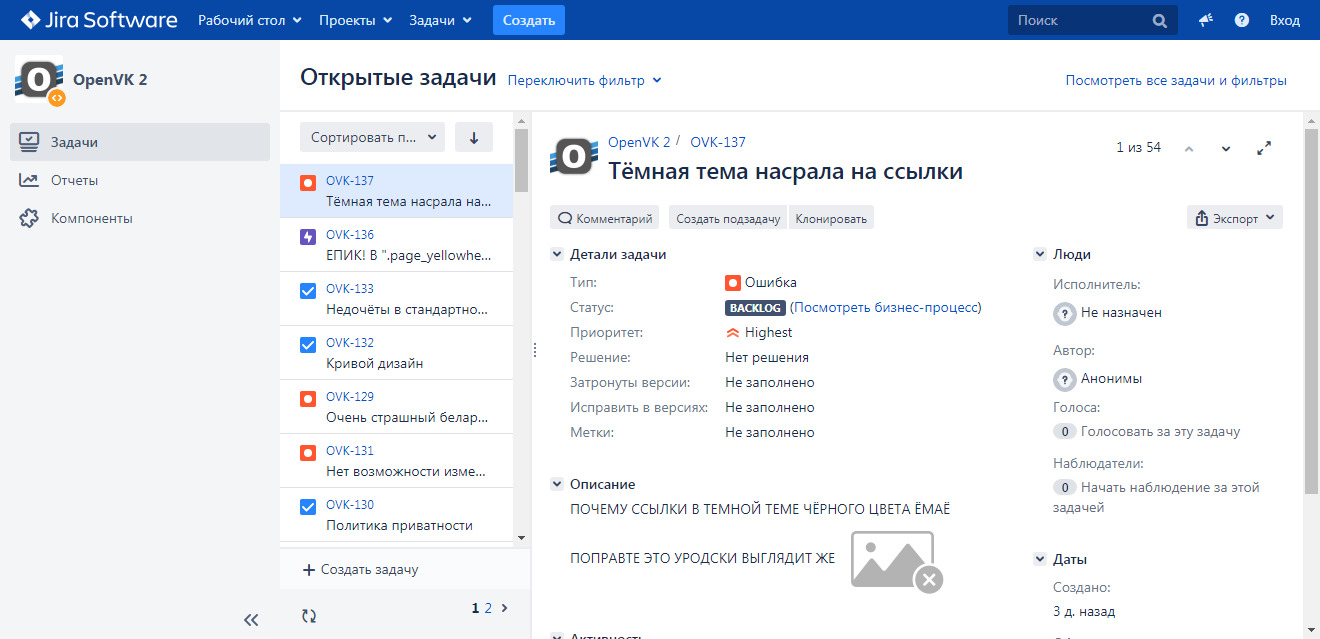Collapse the Описание section

coord(557,485)
